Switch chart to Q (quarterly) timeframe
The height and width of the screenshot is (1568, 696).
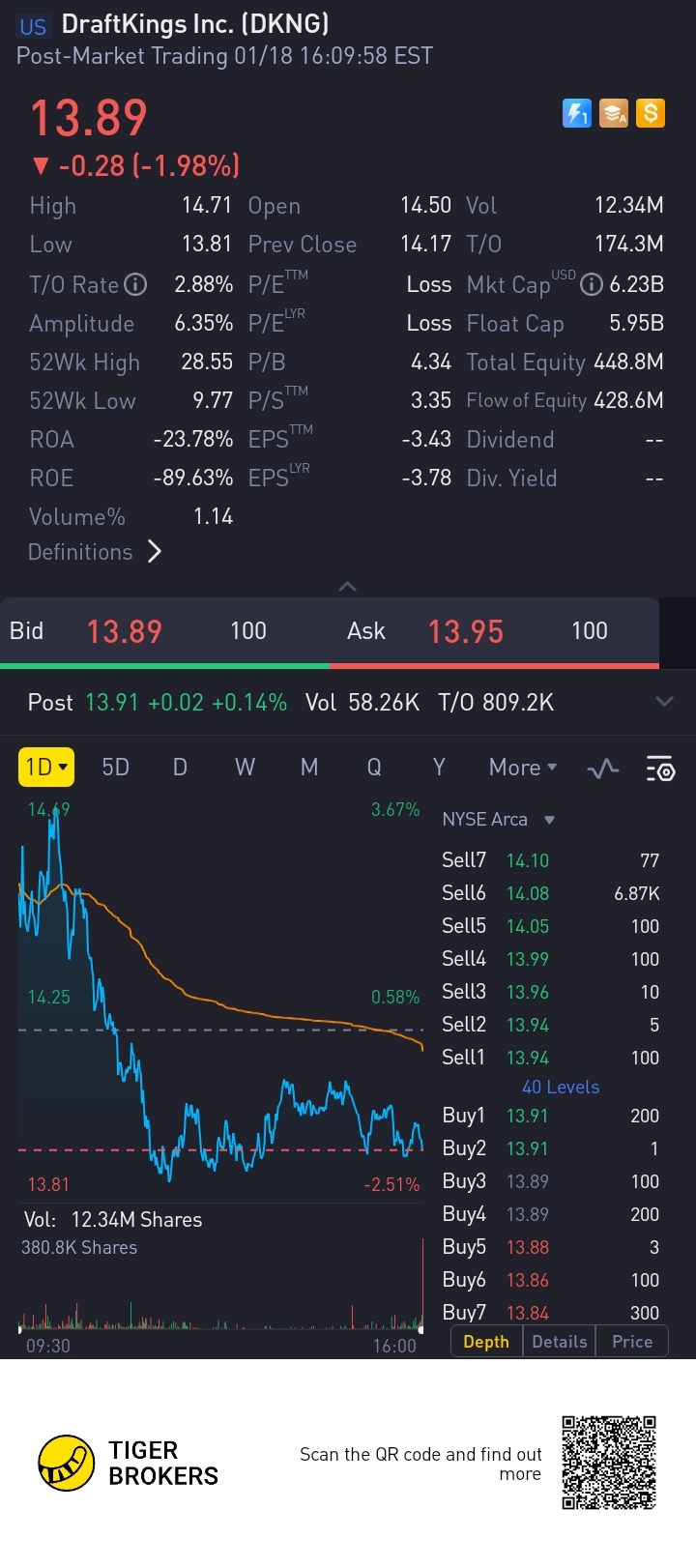(374, 768)
